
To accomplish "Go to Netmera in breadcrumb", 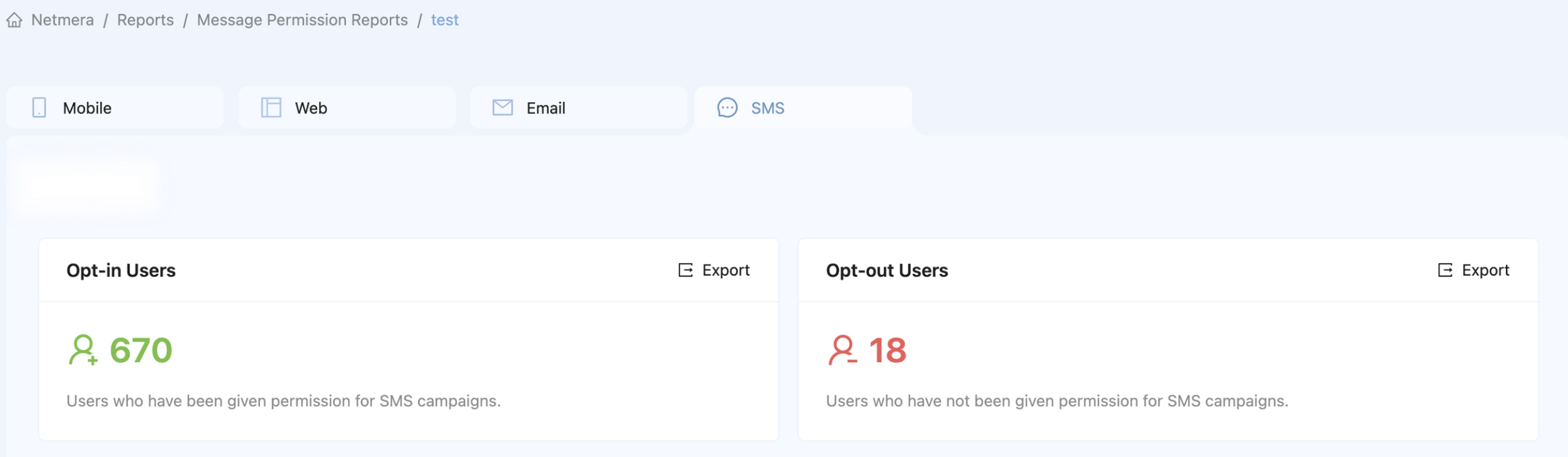I will [63, 20].
